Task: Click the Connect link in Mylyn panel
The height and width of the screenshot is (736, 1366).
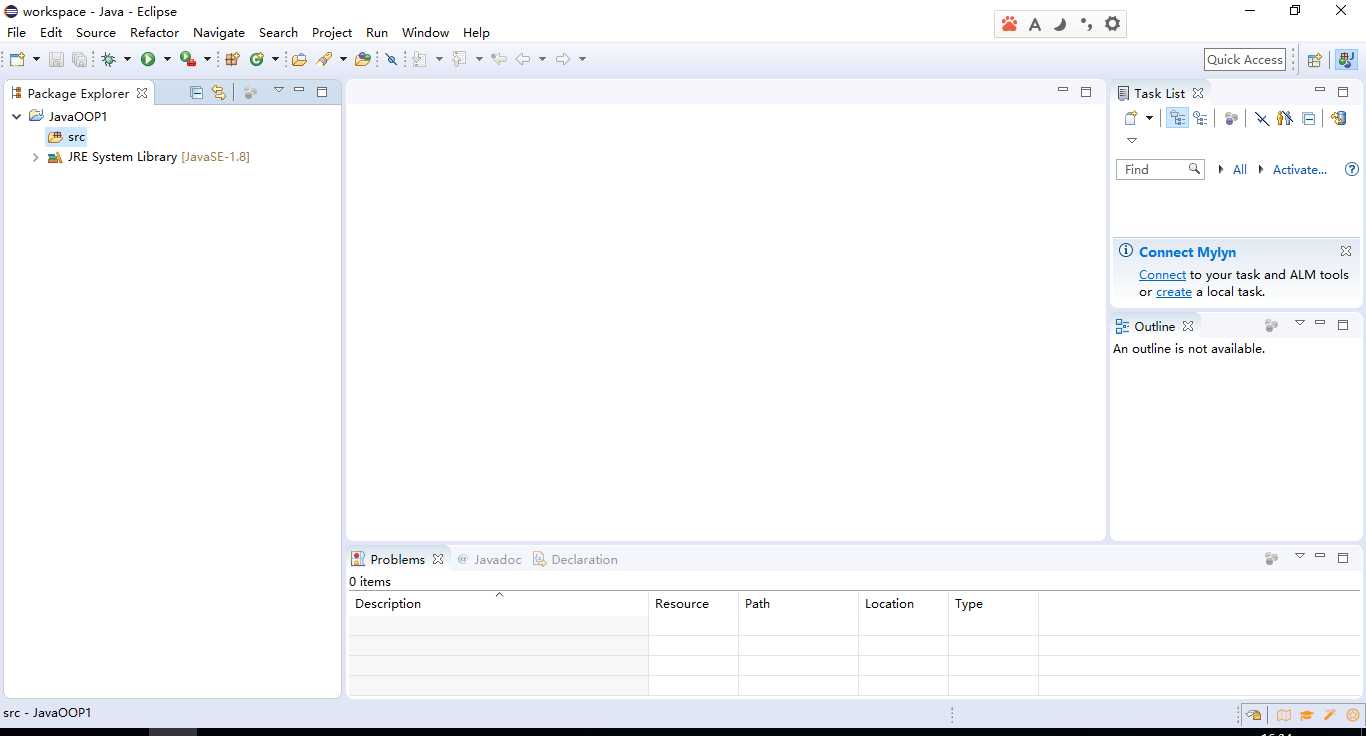Action: 1162,275
